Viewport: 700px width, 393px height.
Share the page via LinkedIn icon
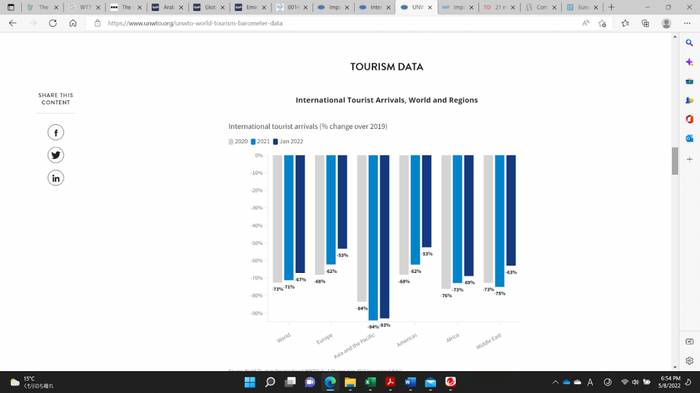point(56,178)
